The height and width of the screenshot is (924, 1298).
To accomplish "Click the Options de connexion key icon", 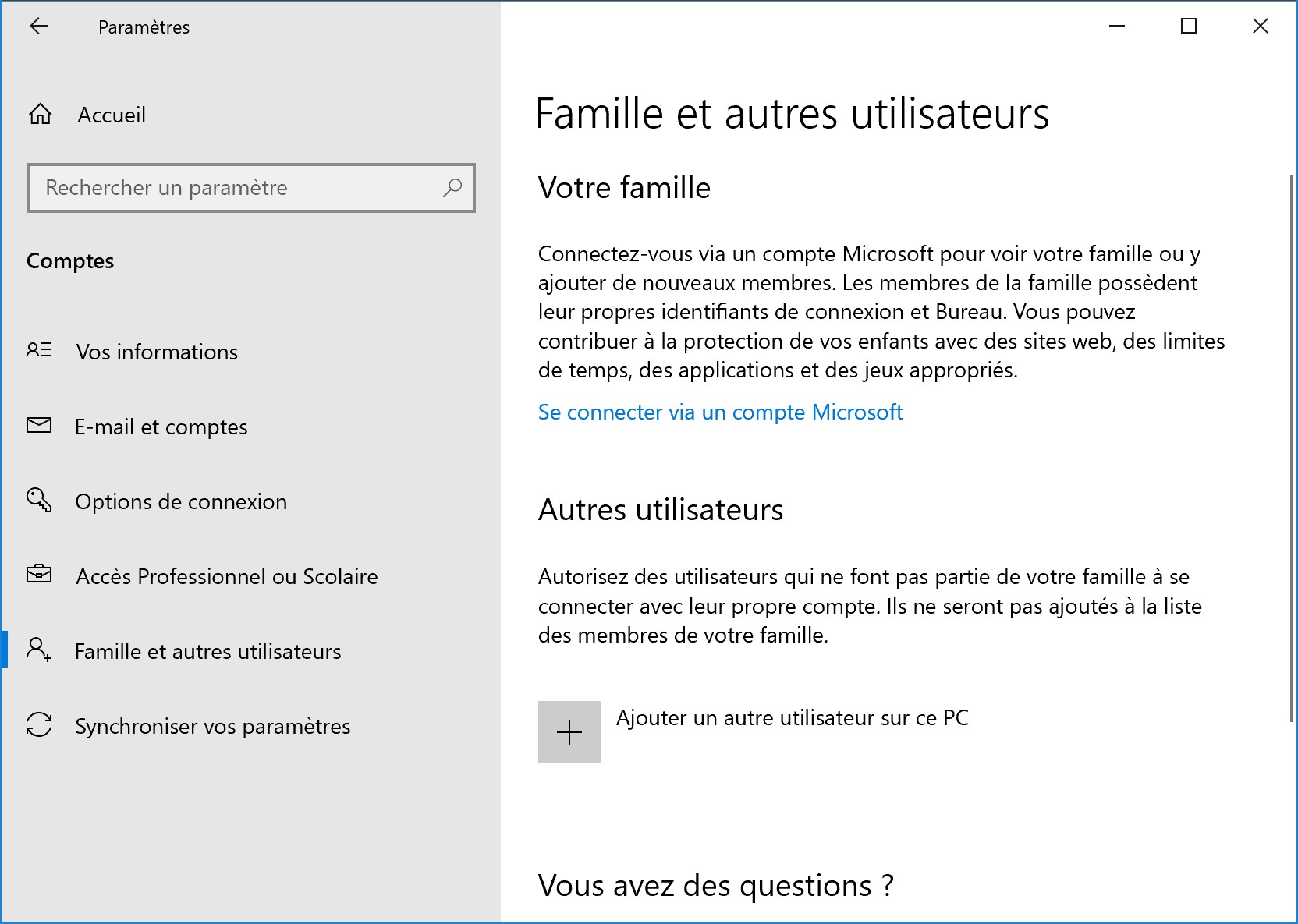I will (39, 500).
